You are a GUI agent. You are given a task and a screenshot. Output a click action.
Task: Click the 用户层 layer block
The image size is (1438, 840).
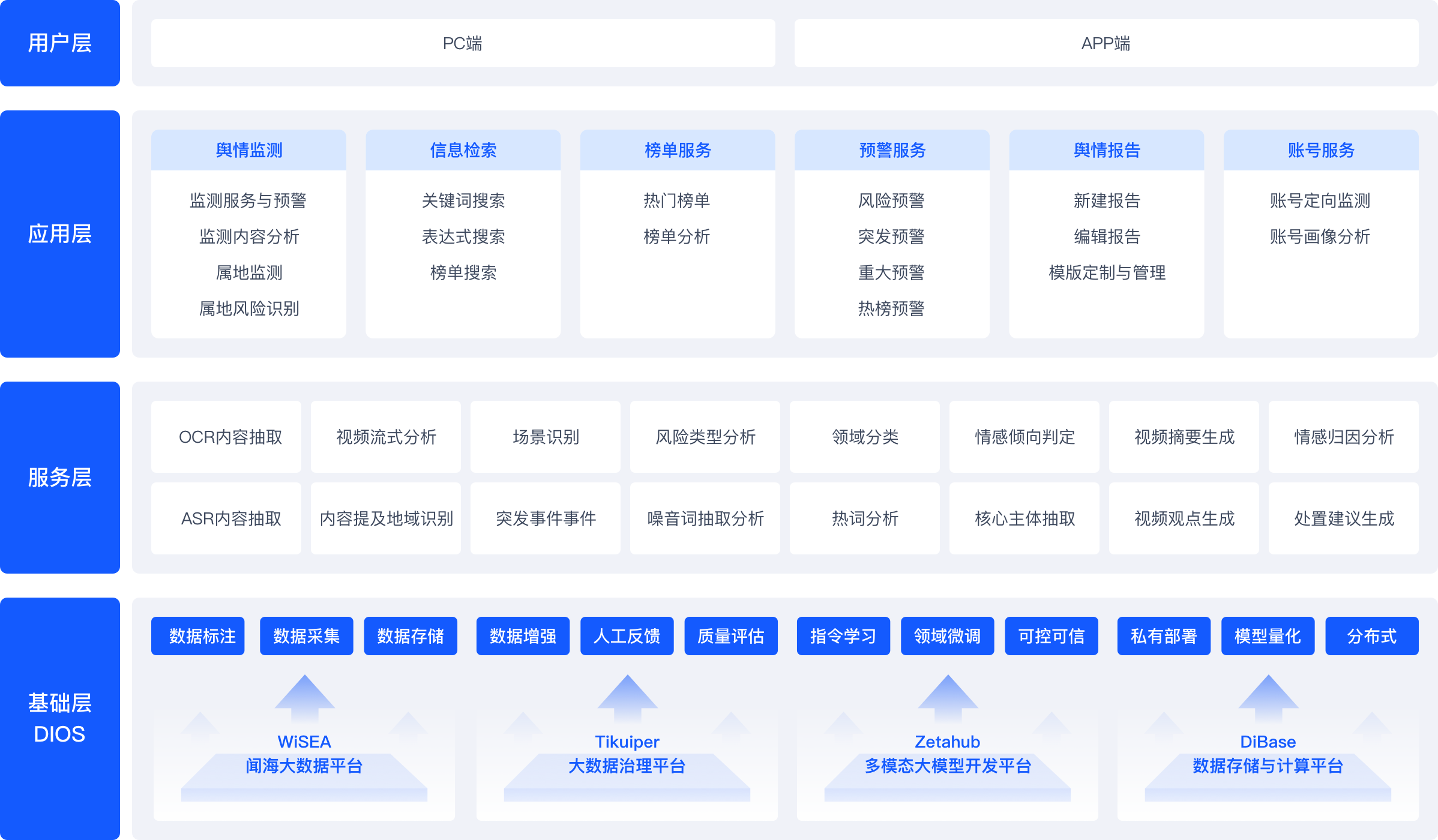pos(59,43)
